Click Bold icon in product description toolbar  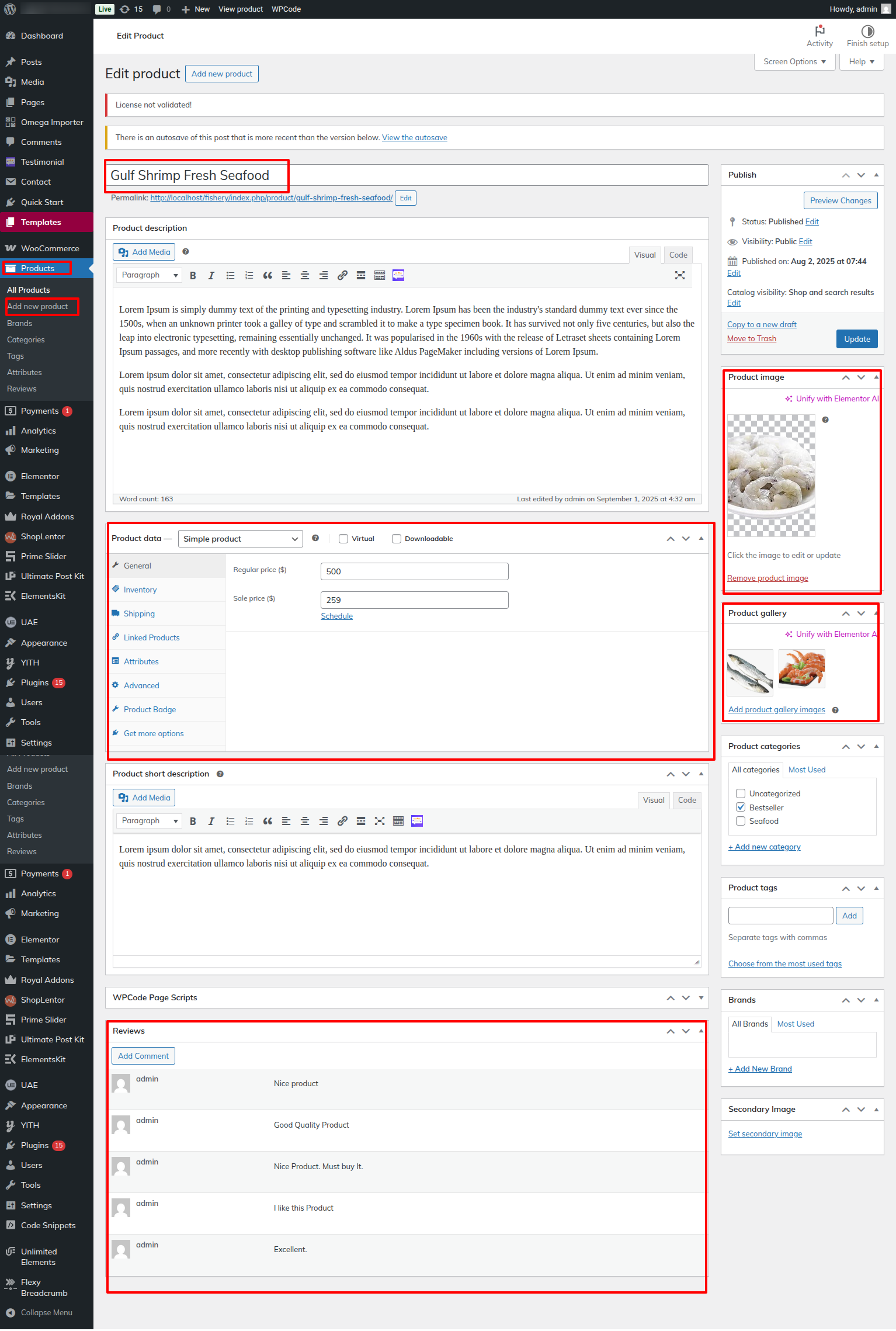pos(193,275)
